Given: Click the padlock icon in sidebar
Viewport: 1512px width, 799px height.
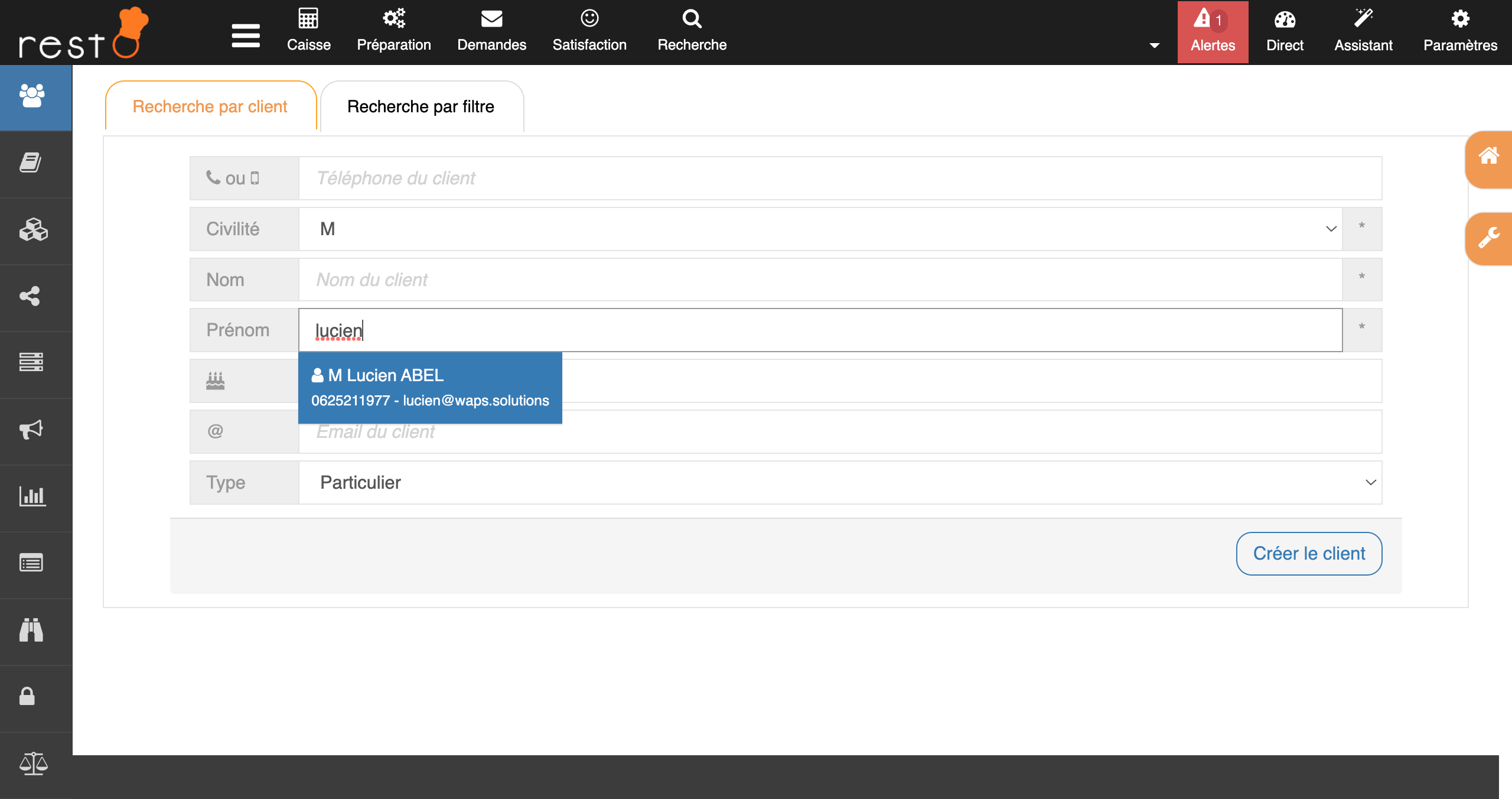Looking at the screenshot, I should coord(27,696).
